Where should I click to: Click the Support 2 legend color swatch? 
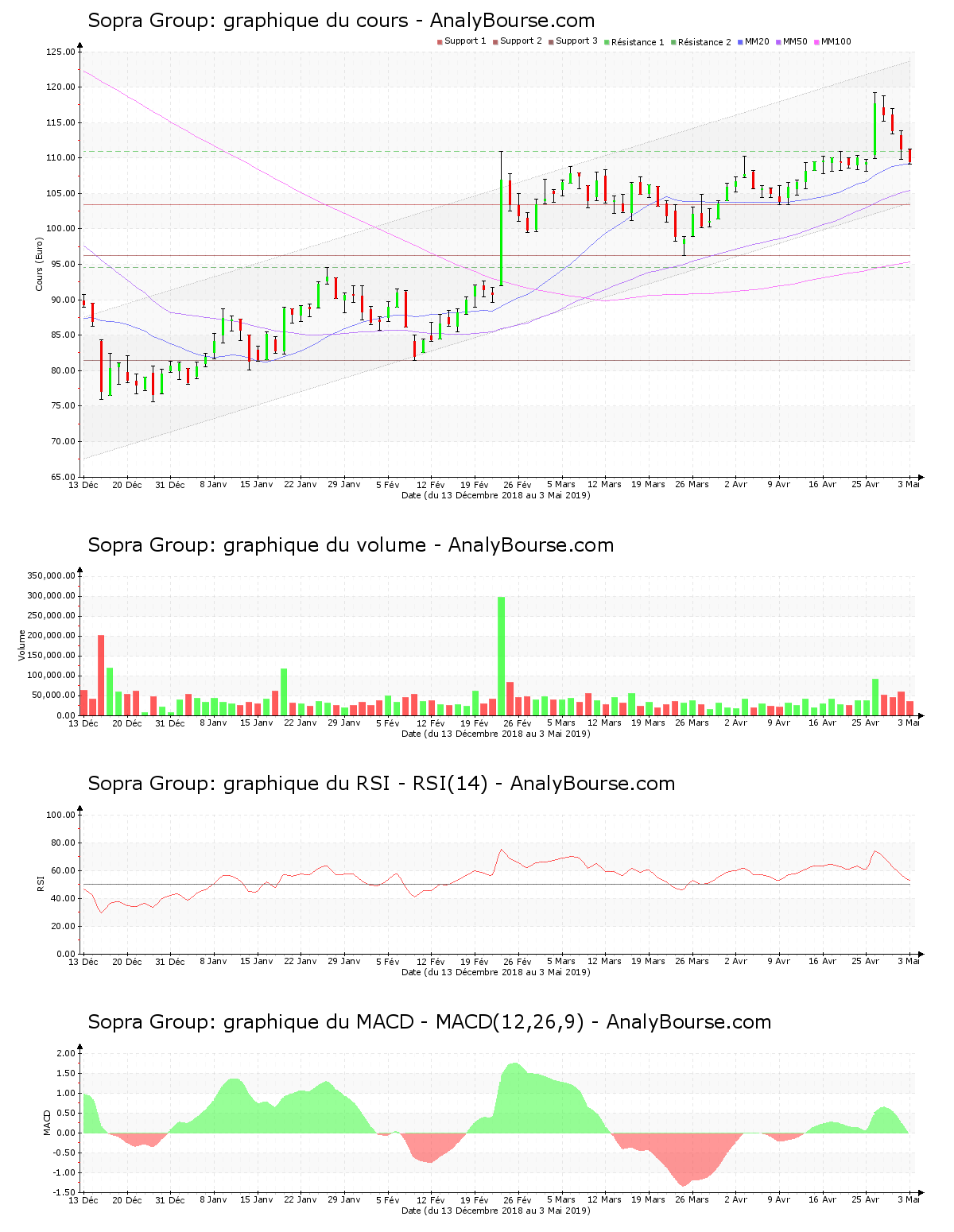tap(495, 42)
